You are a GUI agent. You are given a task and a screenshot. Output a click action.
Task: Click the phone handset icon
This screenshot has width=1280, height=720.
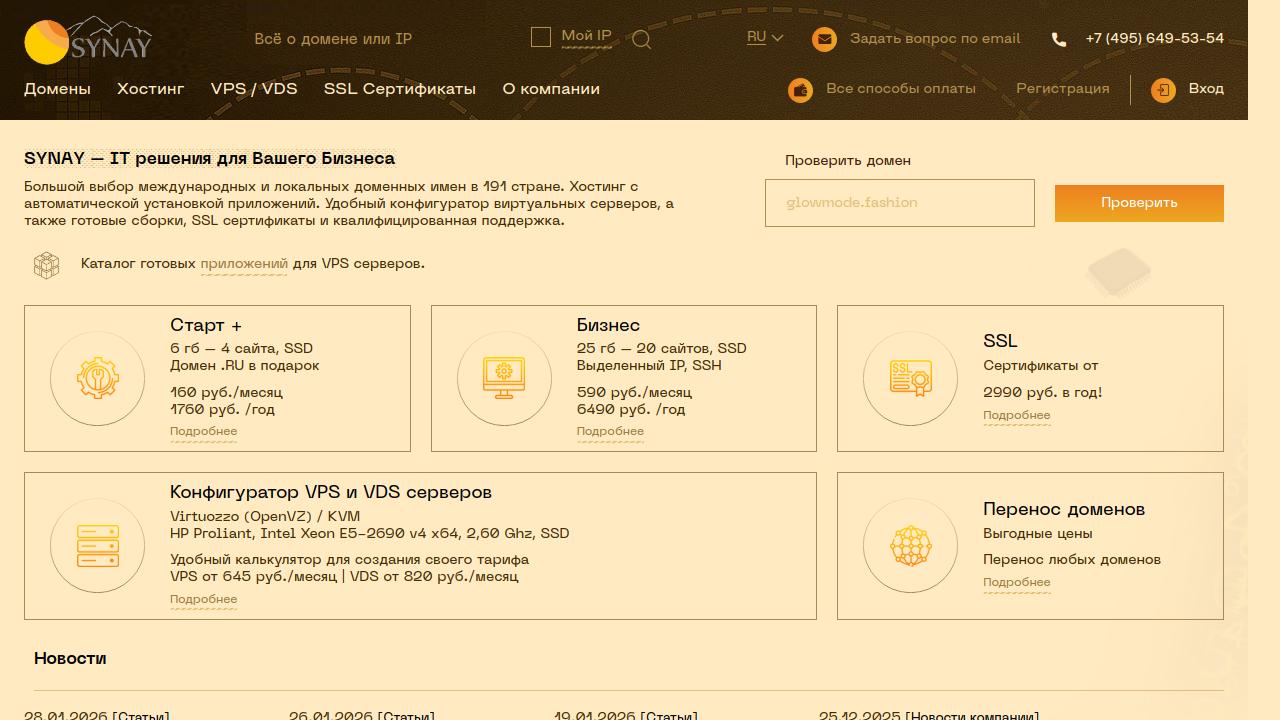pyautogui.click(x=1059, y=39)
